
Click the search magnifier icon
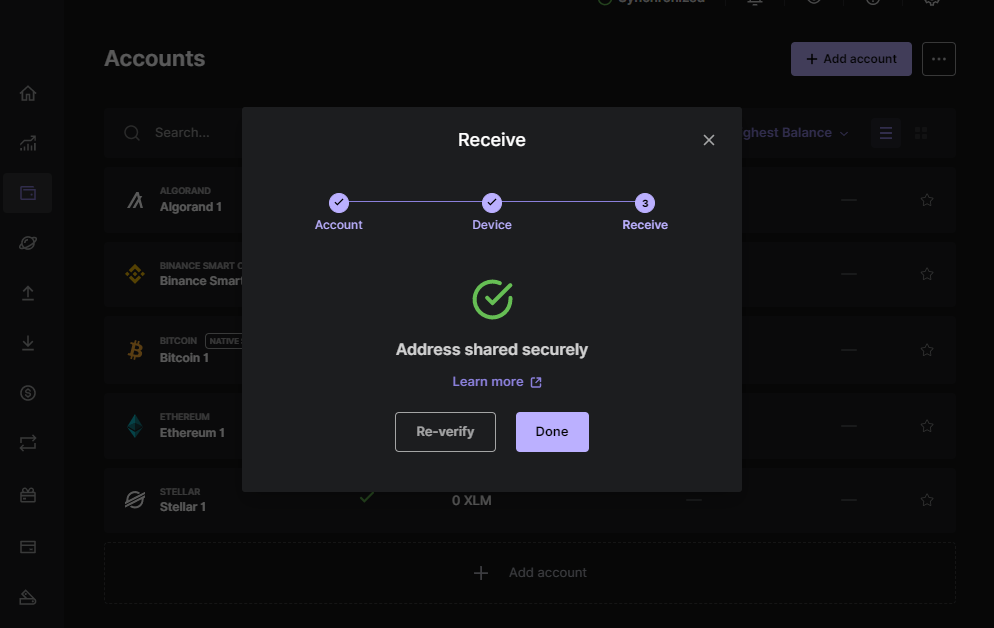tap(132, 133)
